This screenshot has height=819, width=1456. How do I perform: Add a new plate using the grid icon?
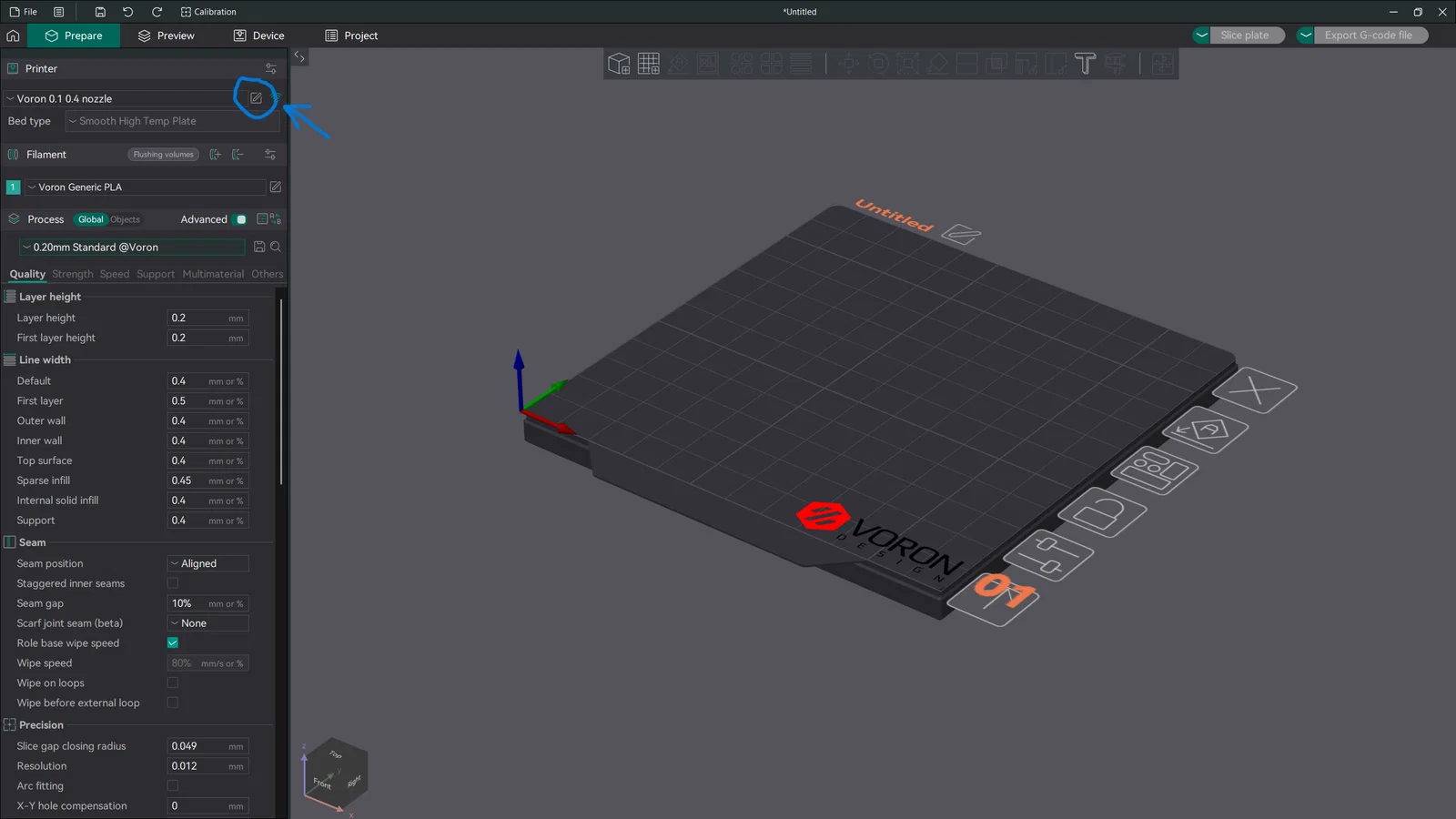649,64
